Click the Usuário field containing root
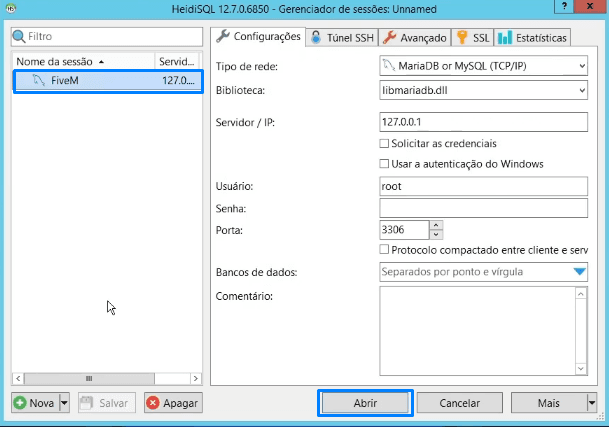This screenshot has height=427, width=609. 483,186
